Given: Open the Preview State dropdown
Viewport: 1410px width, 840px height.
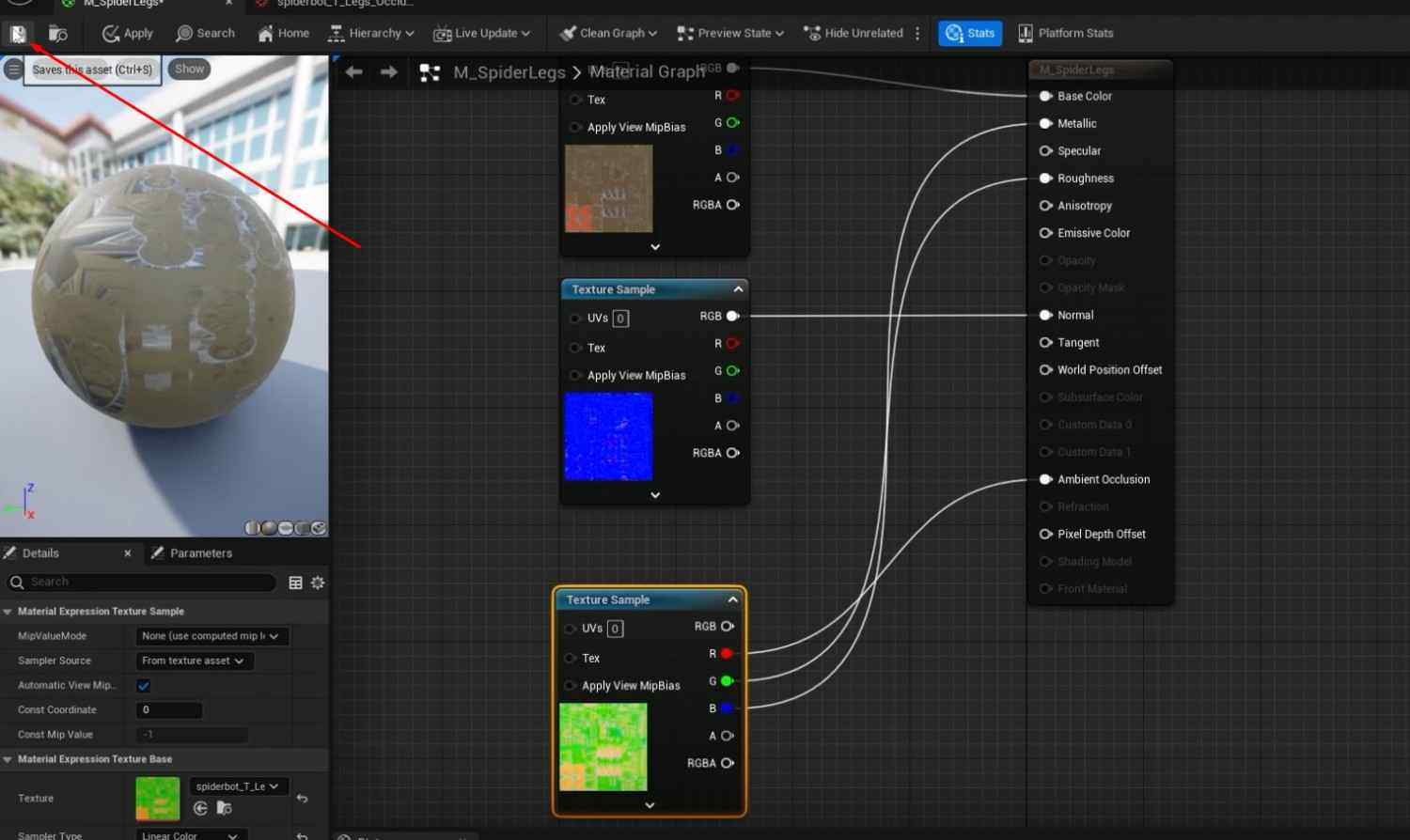Looking at the screenshot, I should click(x=730, y=34).
